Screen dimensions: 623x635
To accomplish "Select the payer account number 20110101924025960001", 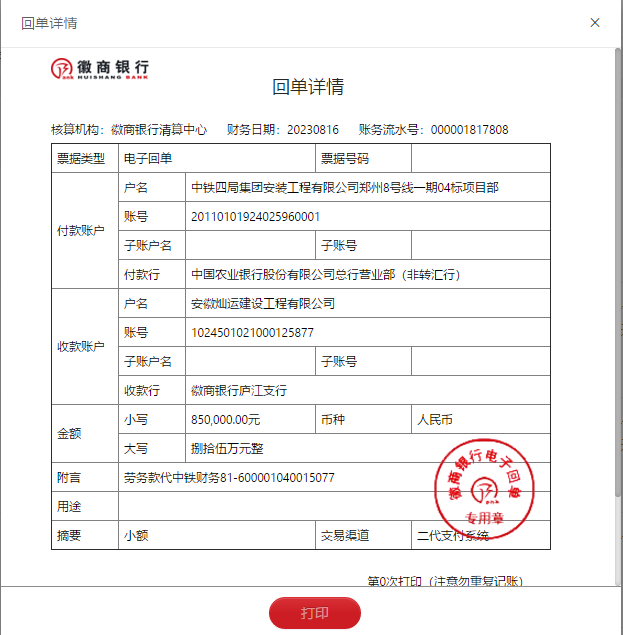I will click(255, 216).
